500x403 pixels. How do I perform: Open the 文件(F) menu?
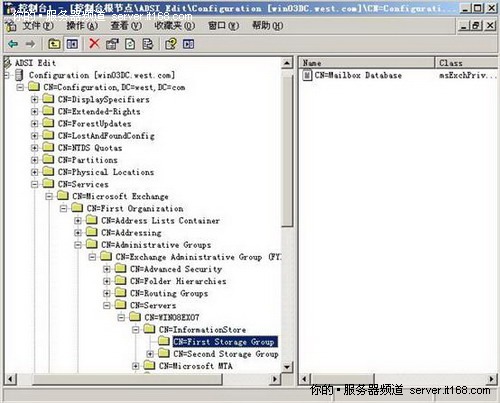[38, 26]
